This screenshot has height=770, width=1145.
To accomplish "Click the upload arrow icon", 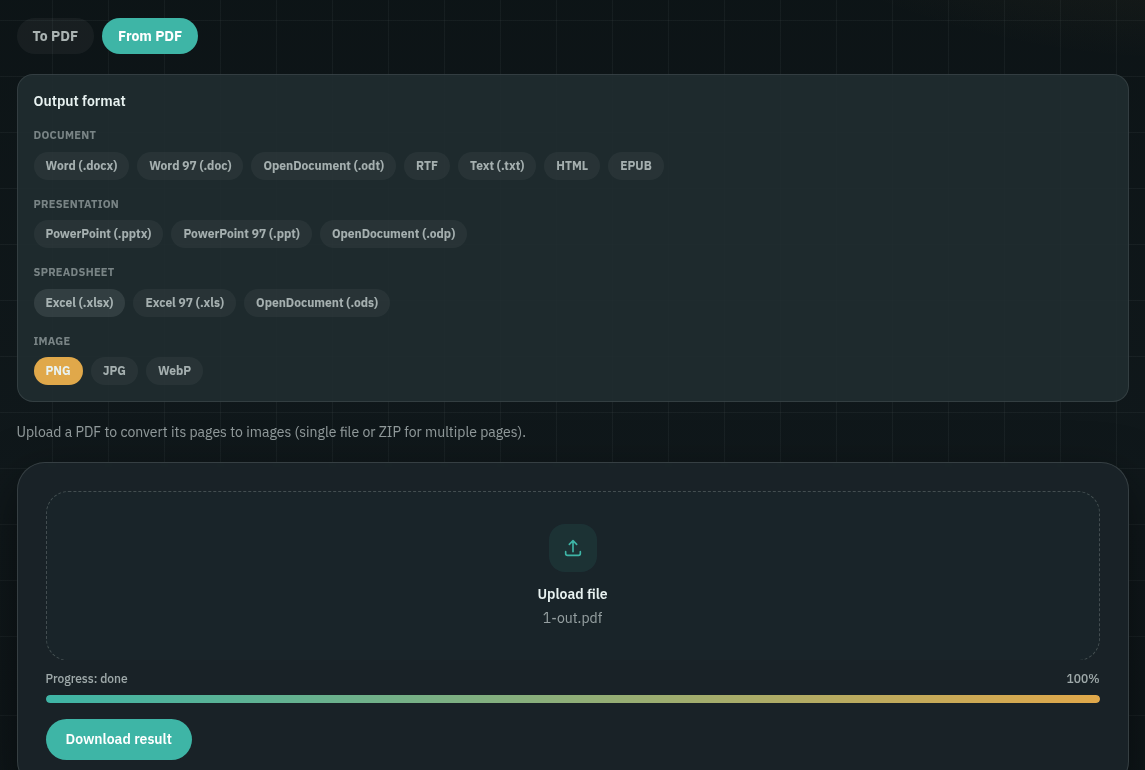I will pos(572,548).
